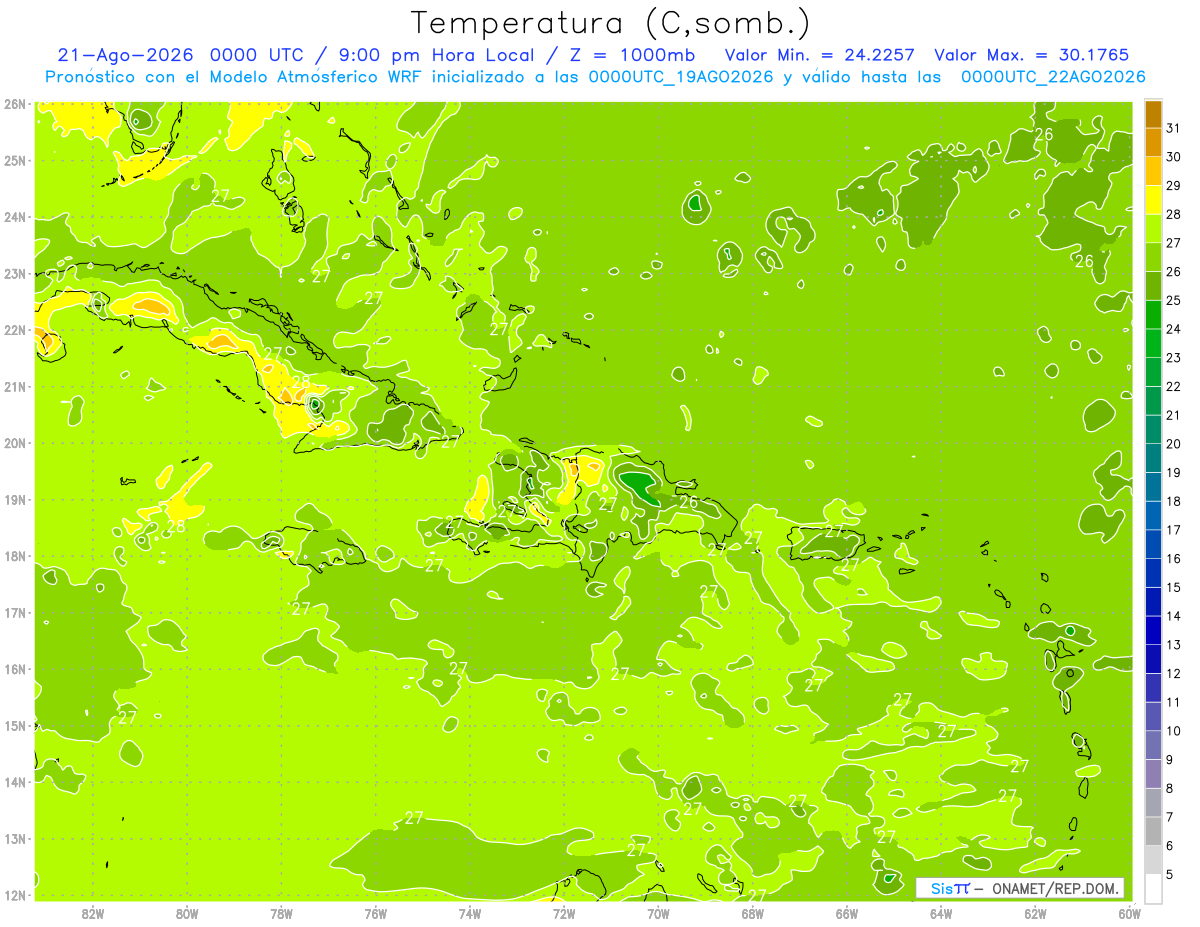Screen dimensions: 1200x927
Task: Click the color scale value "29"
Action: coord(1173,185)
